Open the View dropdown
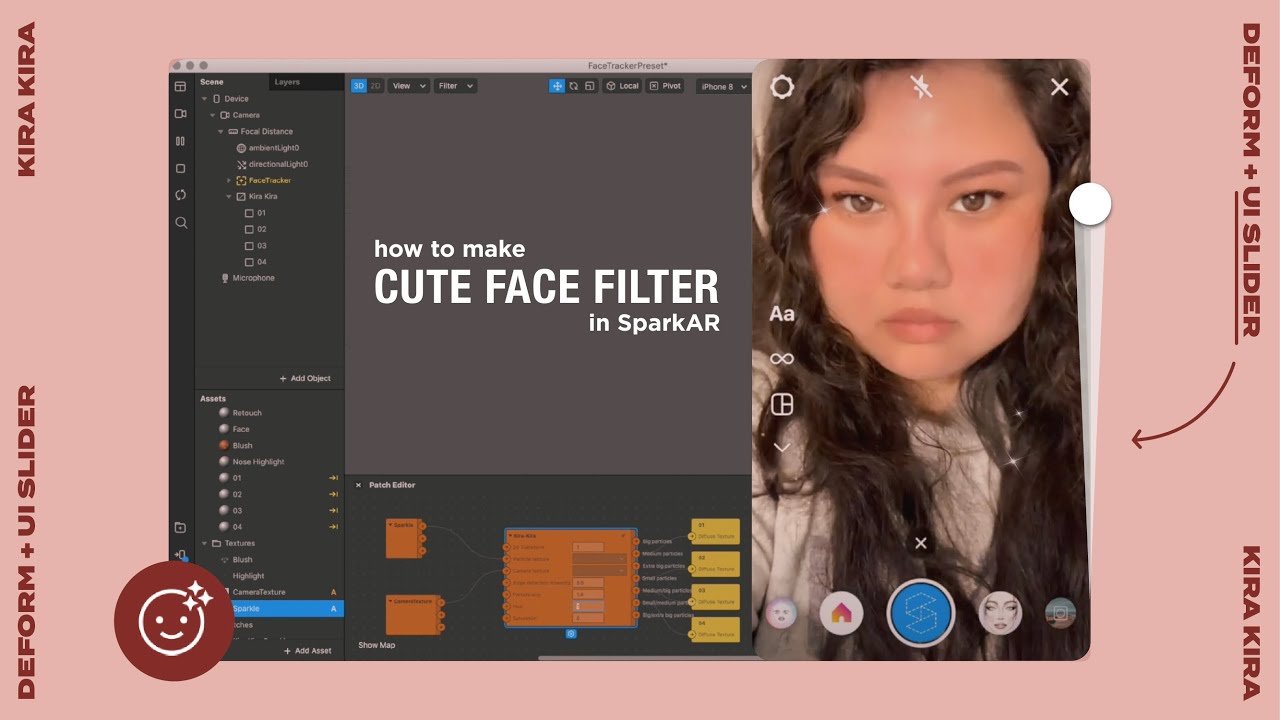 409,86
